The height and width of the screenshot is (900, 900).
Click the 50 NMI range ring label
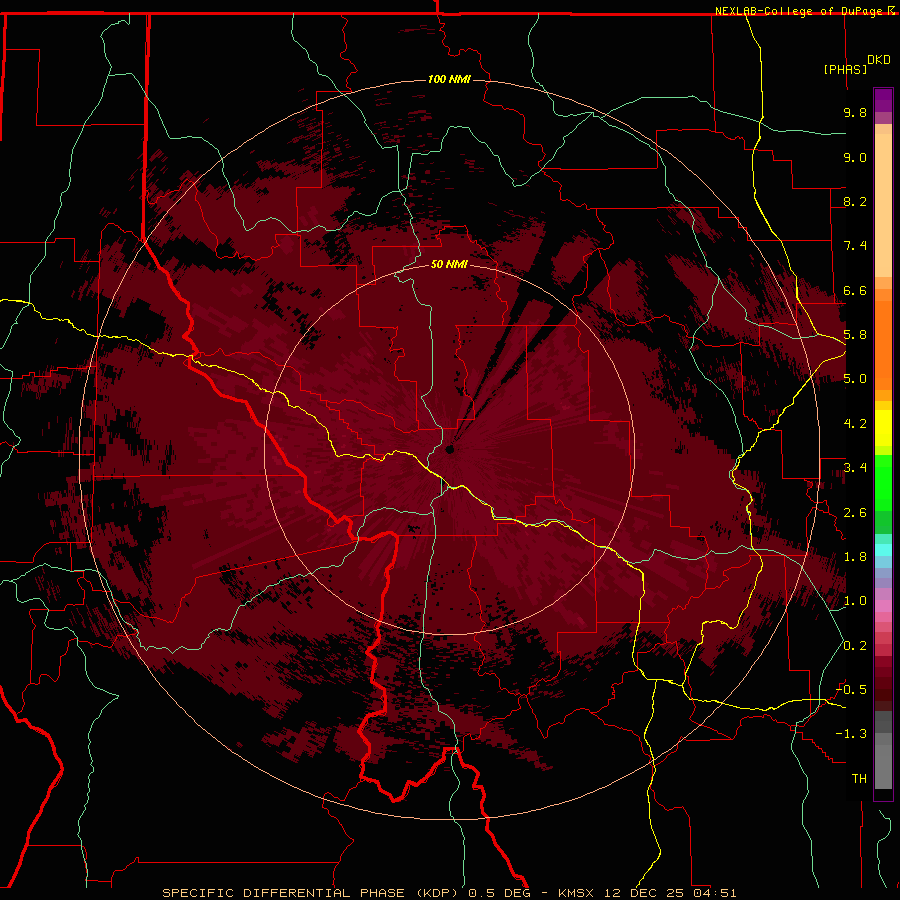[x=449, y=264]
